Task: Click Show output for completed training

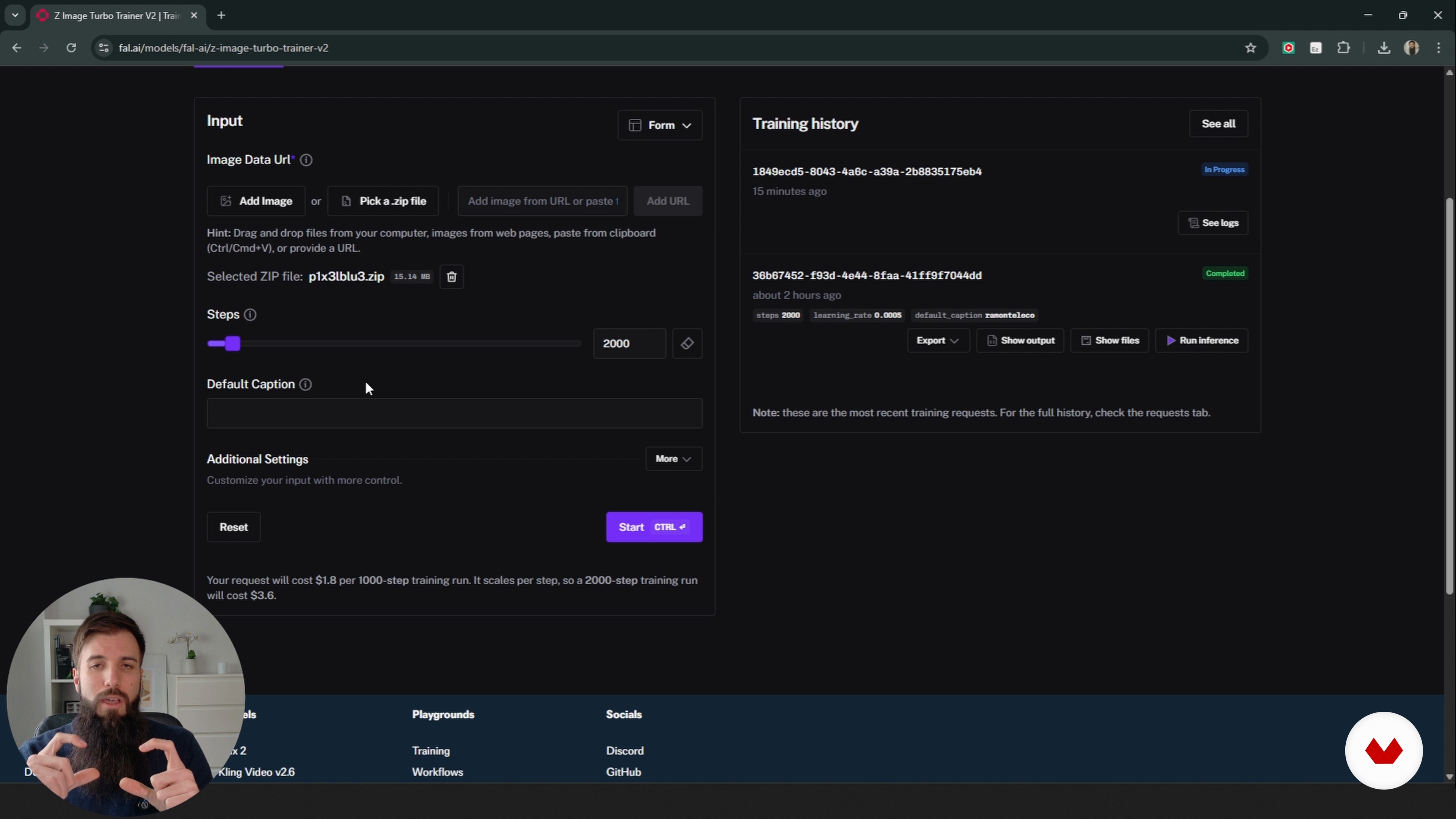Action: (x=1020, y=341)
